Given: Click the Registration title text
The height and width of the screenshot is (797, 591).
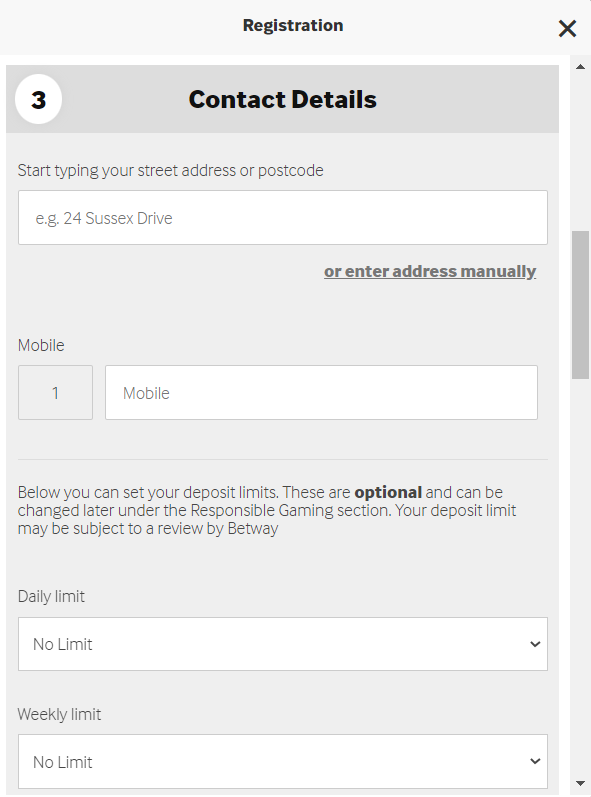Looking at the screenshot, I should click(x=293, y=25).
